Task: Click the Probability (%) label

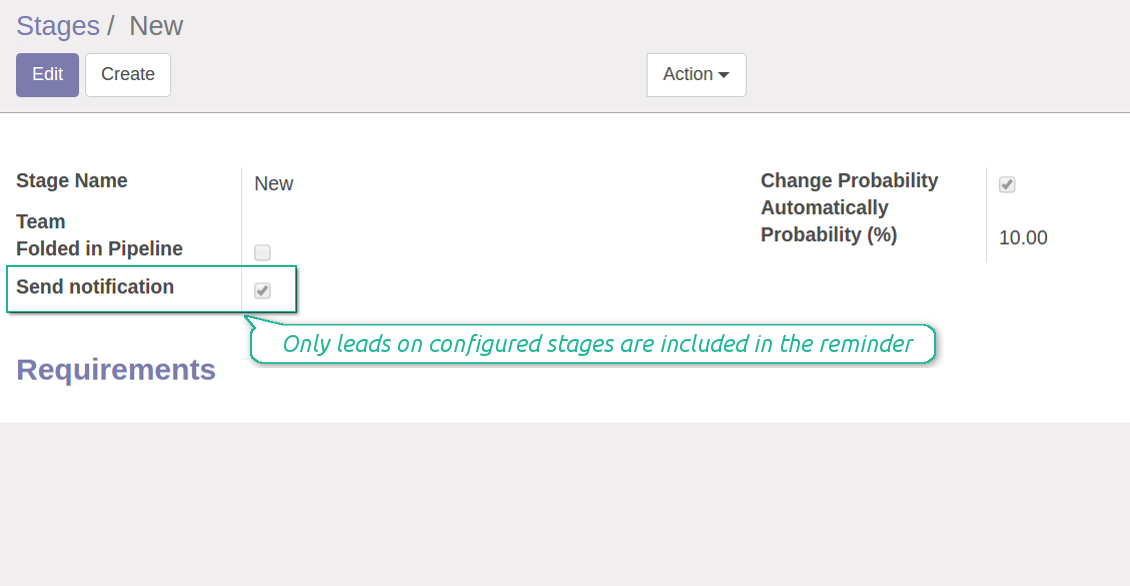Action: (829, 235)
